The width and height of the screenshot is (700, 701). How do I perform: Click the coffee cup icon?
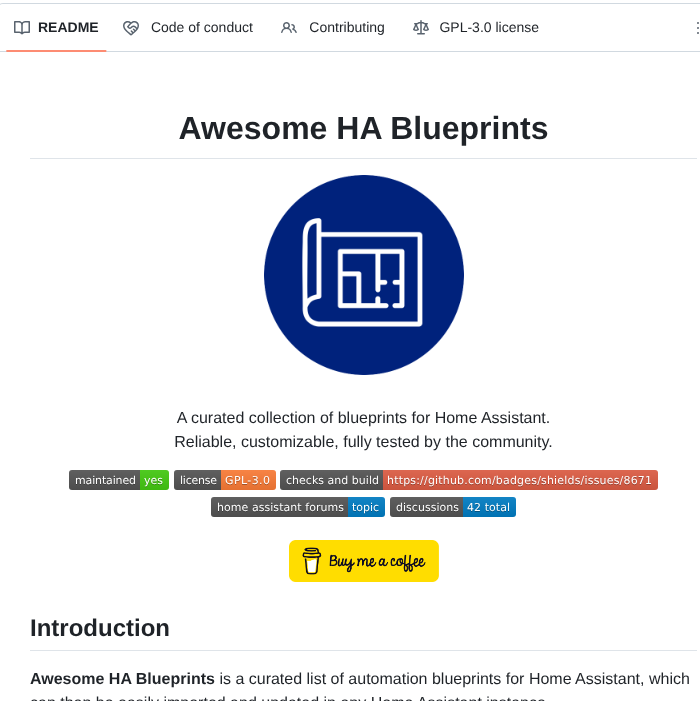pyautogui.click(x=312, y=561)
